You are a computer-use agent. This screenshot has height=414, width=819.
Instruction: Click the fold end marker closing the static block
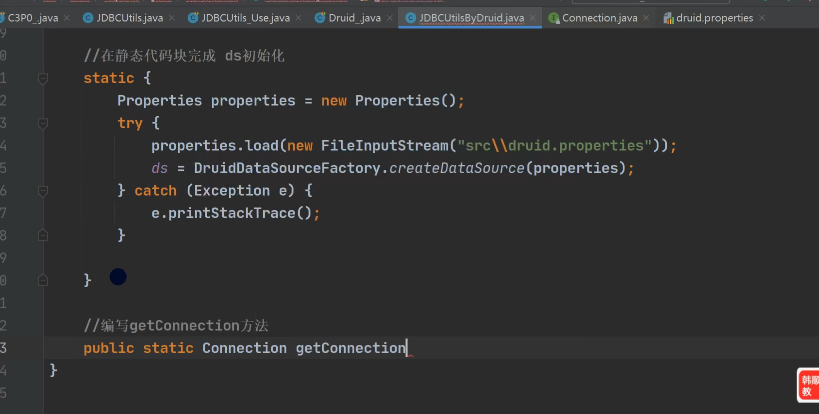(43, 280)
